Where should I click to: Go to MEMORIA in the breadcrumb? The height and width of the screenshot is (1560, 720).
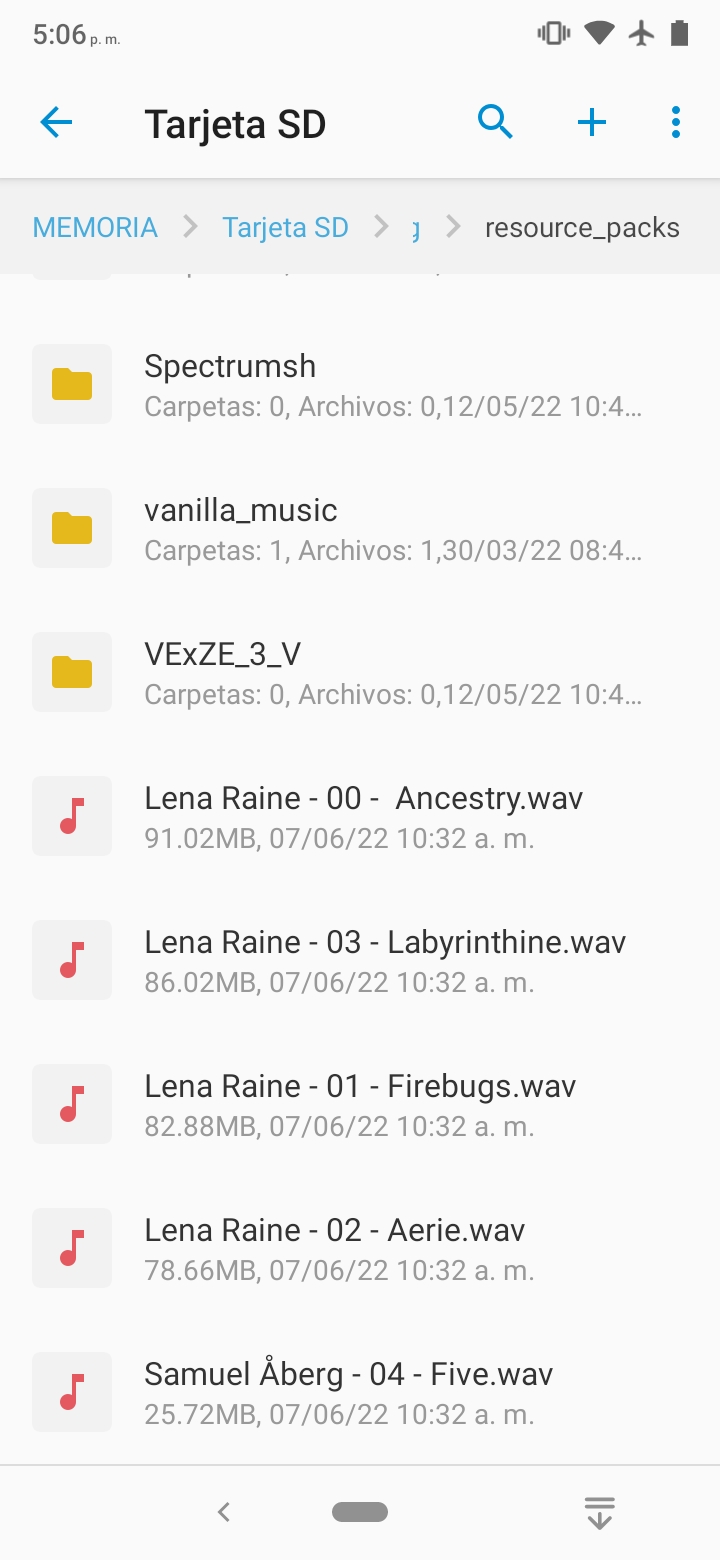point(95,228)
